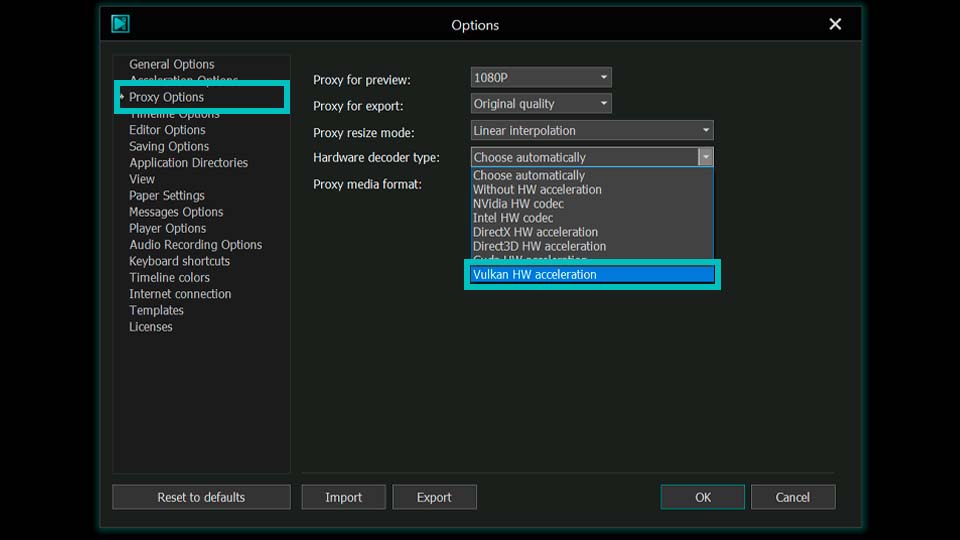Open Keyboard shortcuts section
This screenshot has height=540, width=960.
coord(179,261)
